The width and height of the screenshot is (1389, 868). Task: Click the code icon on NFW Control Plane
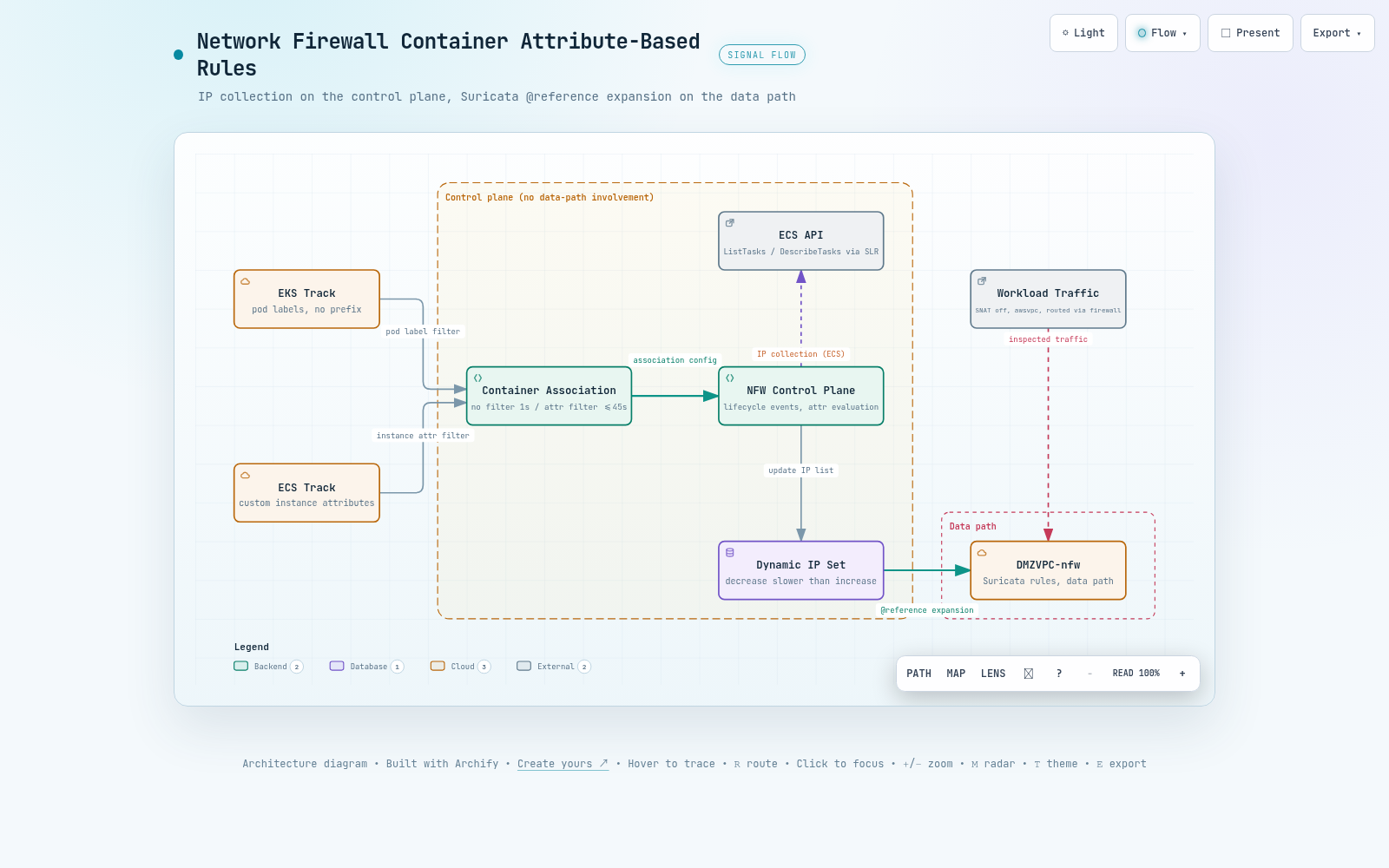(730, 378)
